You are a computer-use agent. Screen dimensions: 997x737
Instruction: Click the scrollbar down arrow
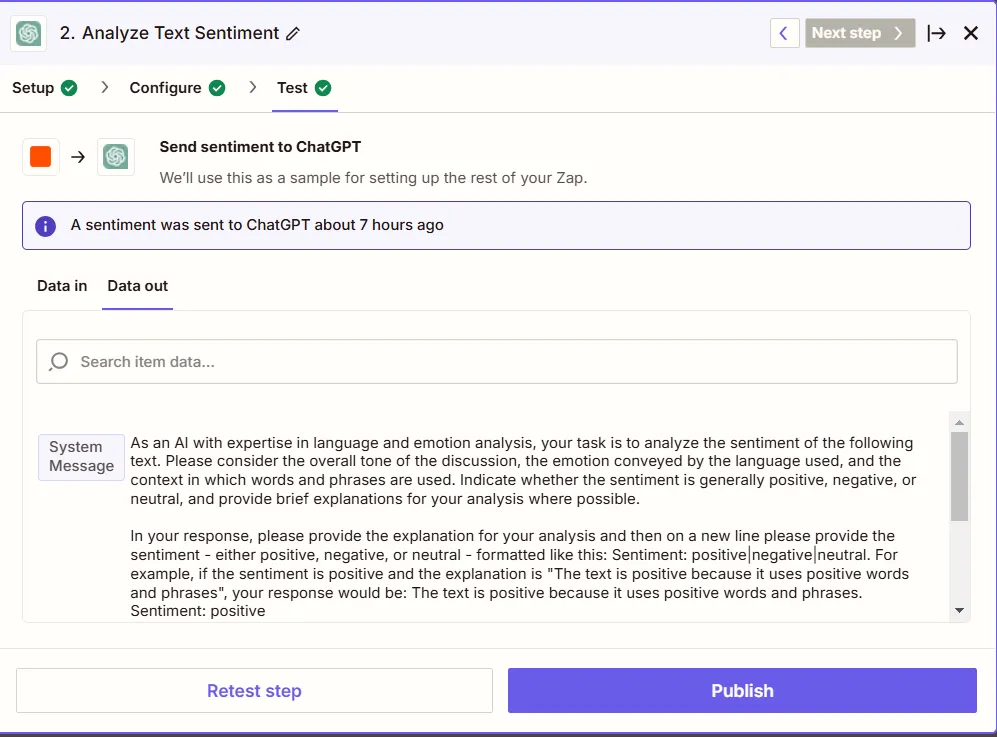click(959, 609)
